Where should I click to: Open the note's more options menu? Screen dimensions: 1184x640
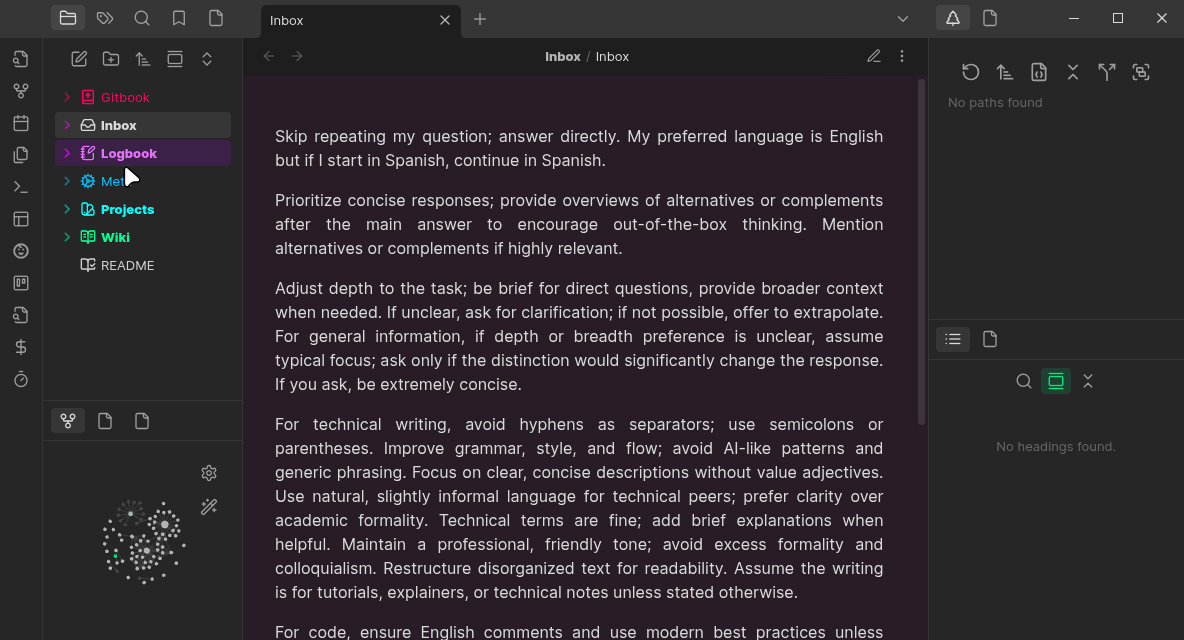coord(902,57)
